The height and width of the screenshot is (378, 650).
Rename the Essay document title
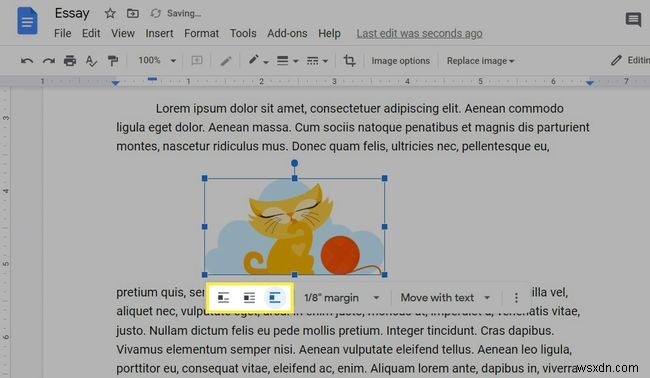point(72,13)
